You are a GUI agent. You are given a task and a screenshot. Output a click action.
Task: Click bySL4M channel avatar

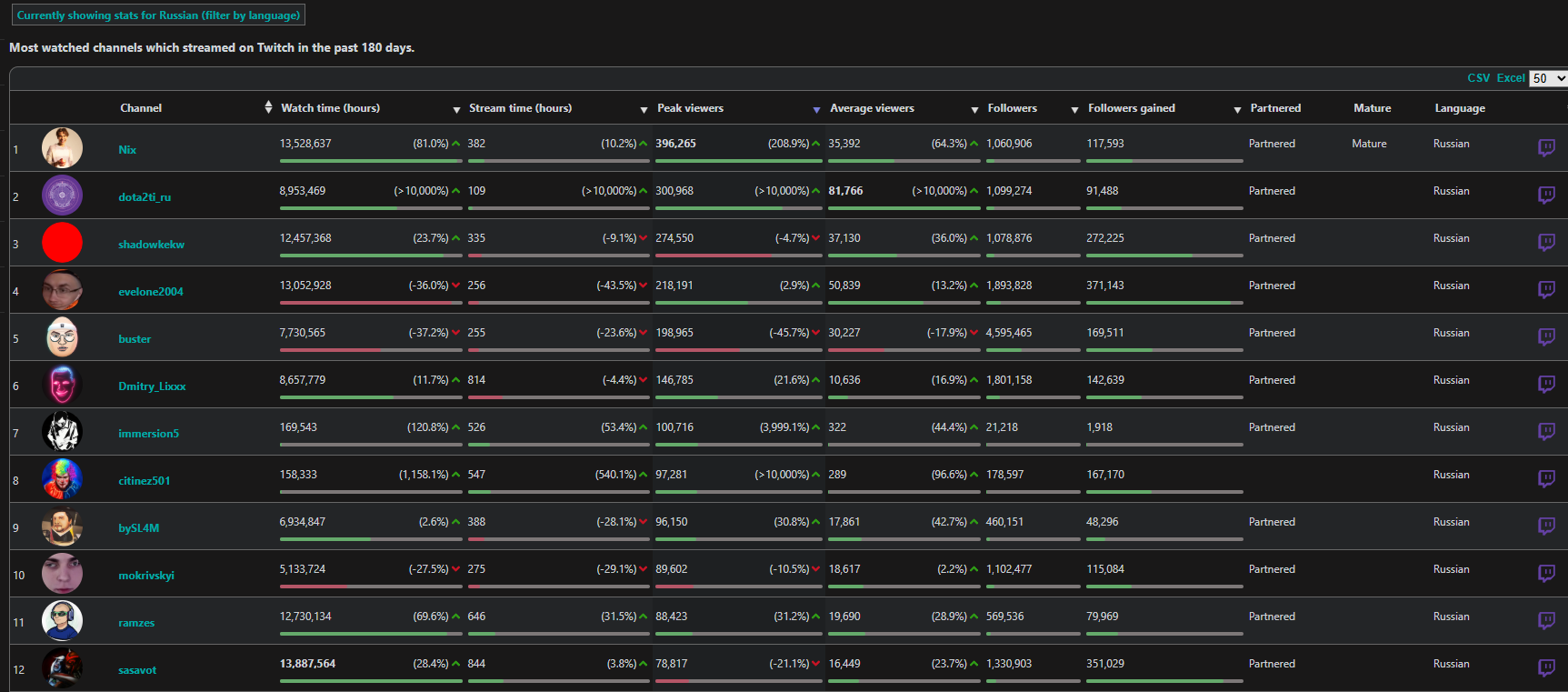(x=62, y=527)
